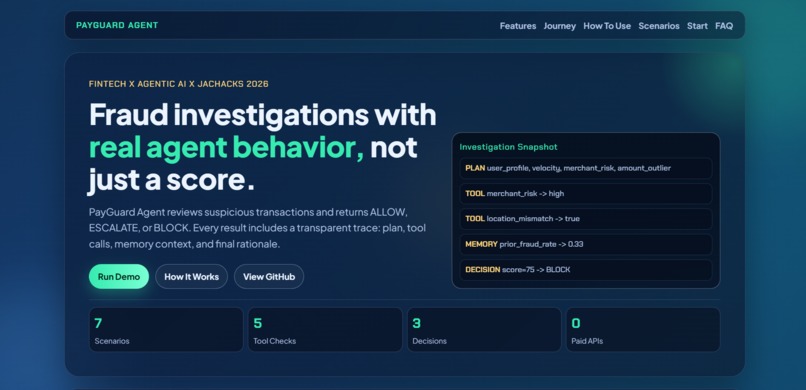The width and height of the screenshot is (806, 390).
Task: Open the FAQ nav link
Action: tap(724, 26)
